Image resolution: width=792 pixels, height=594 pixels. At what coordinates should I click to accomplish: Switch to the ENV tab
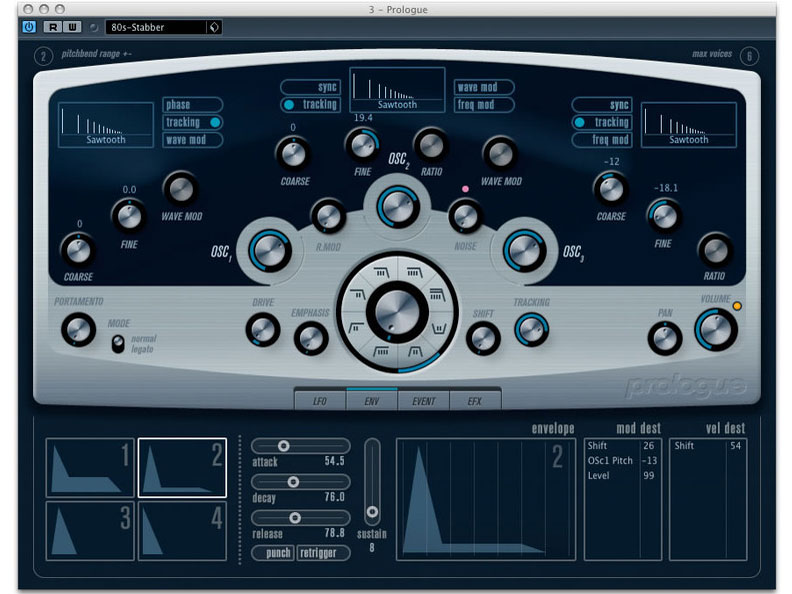372,401
